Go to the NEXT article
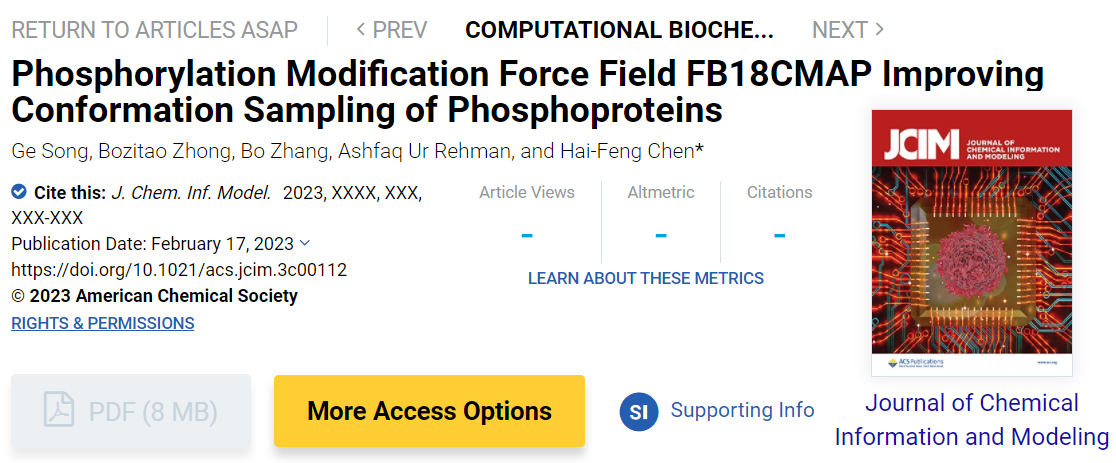Viewport: 1116px width, 463px height. 848,30
